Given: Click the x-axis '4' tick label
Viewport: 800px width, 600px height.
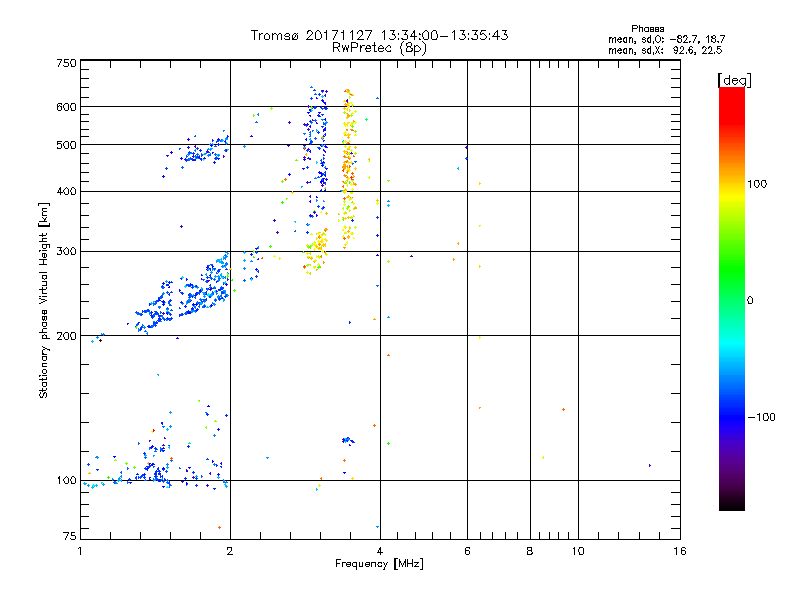Looking at the screenshot, I should (380, 551).
